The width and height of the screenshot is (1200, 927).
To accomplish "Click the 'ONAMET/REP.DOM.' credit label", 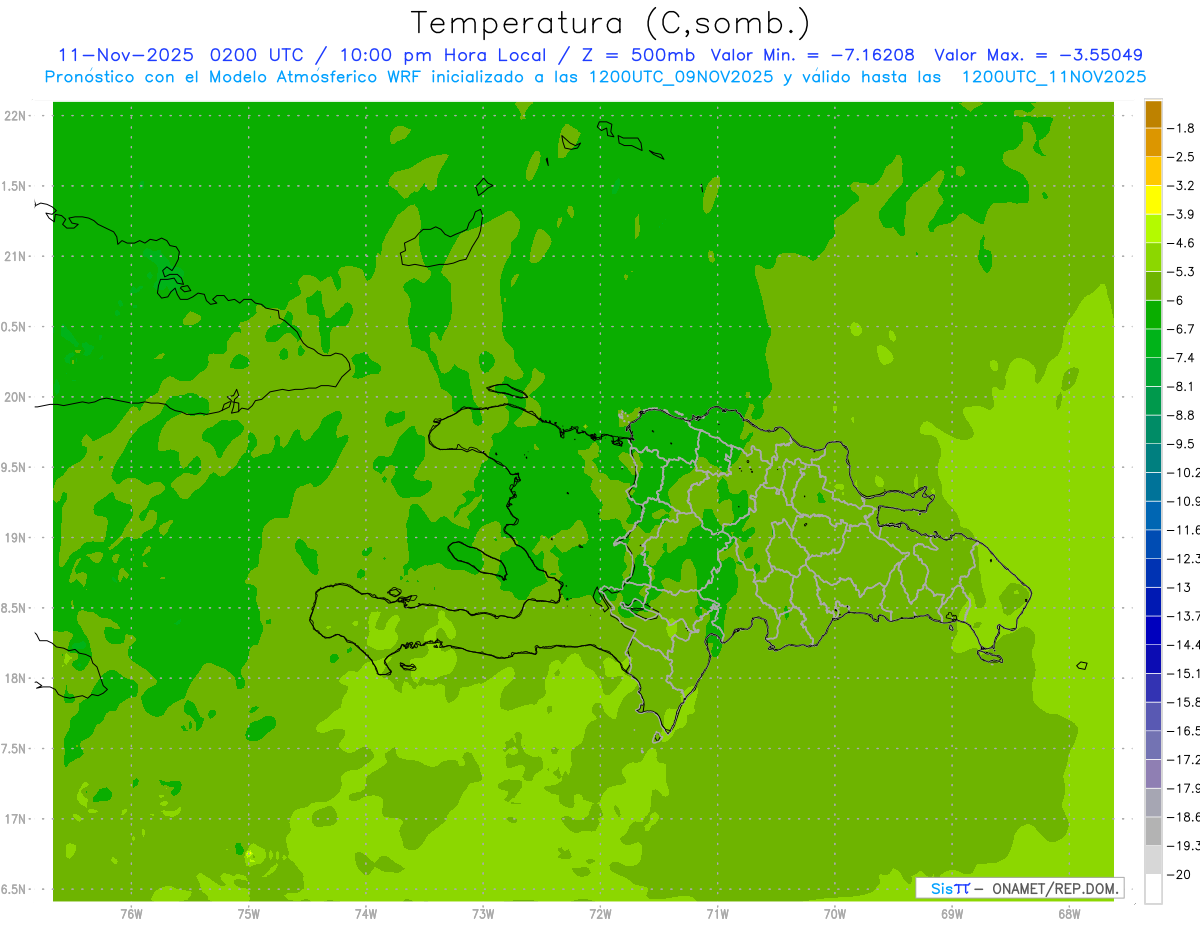I will click(1055, 888).
